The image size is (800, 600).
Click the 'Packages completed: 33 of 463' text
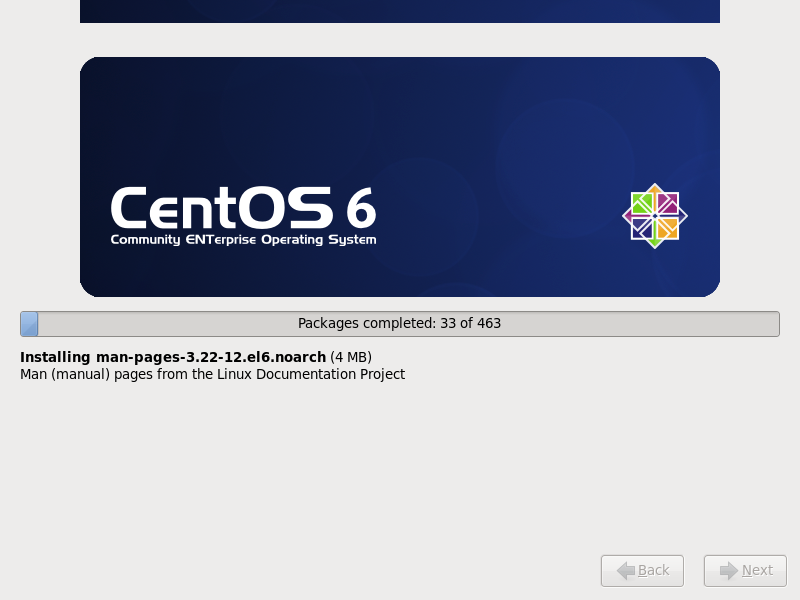click(399, 323)
